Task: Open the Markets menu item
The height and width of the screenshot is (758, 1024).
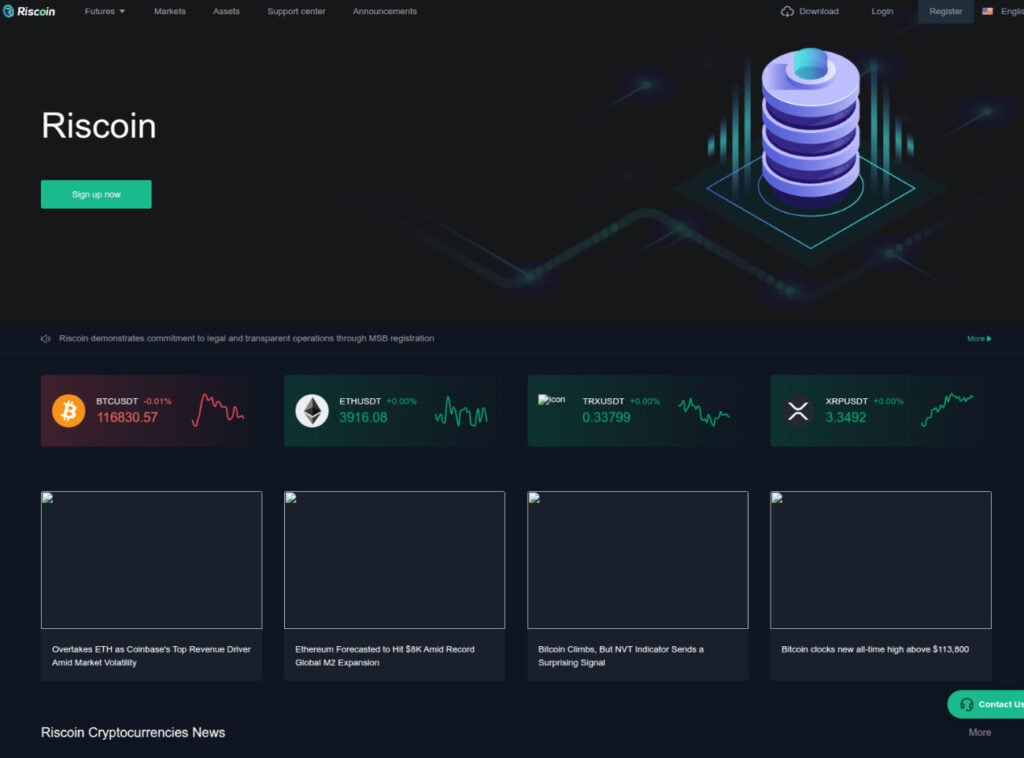Action: click(169, 11)
